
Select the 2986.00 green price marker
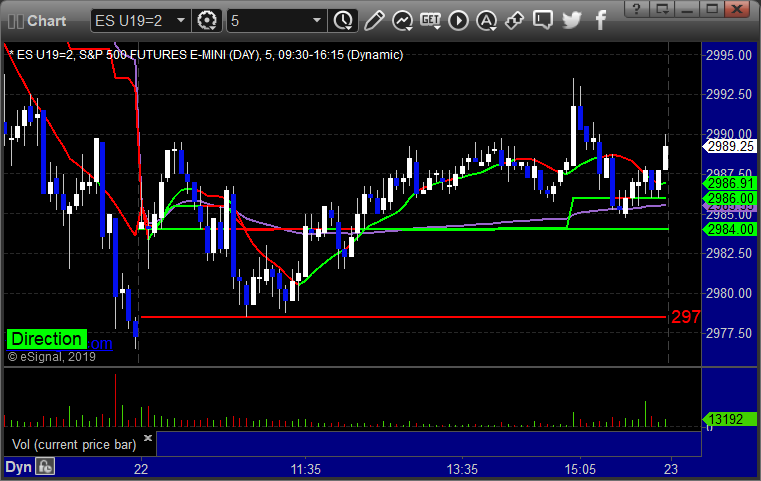729,199
